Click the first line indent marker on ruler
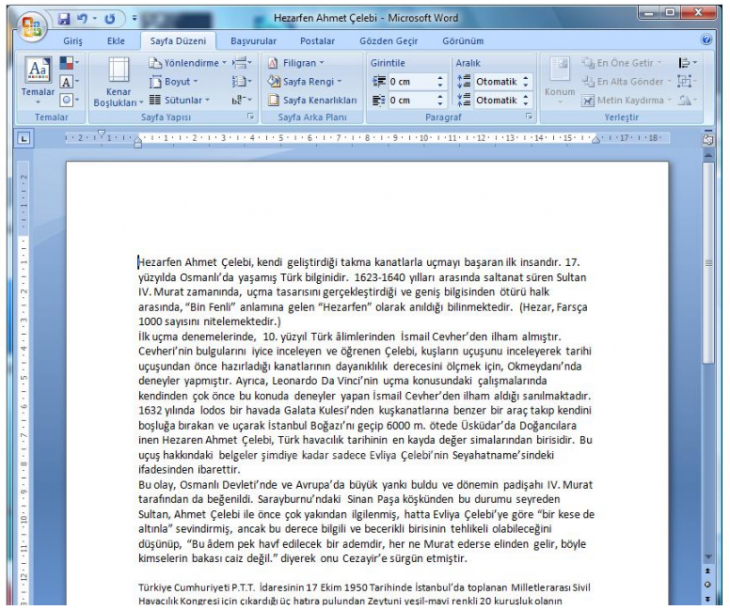 (x=102, y=134)
